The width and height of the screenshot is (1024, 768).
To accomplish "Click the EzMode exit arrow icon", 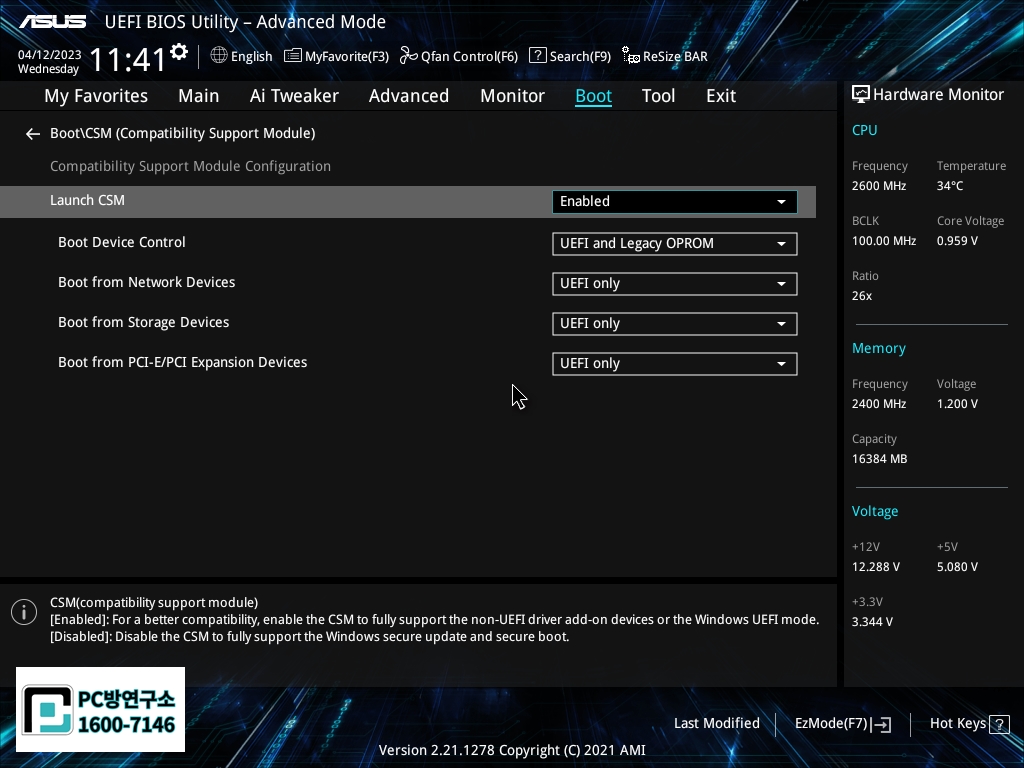I will point(880,724).
